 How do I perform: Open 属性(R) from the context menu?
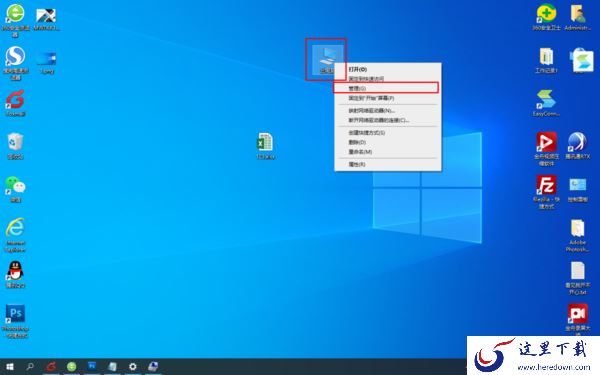point(387,164)
